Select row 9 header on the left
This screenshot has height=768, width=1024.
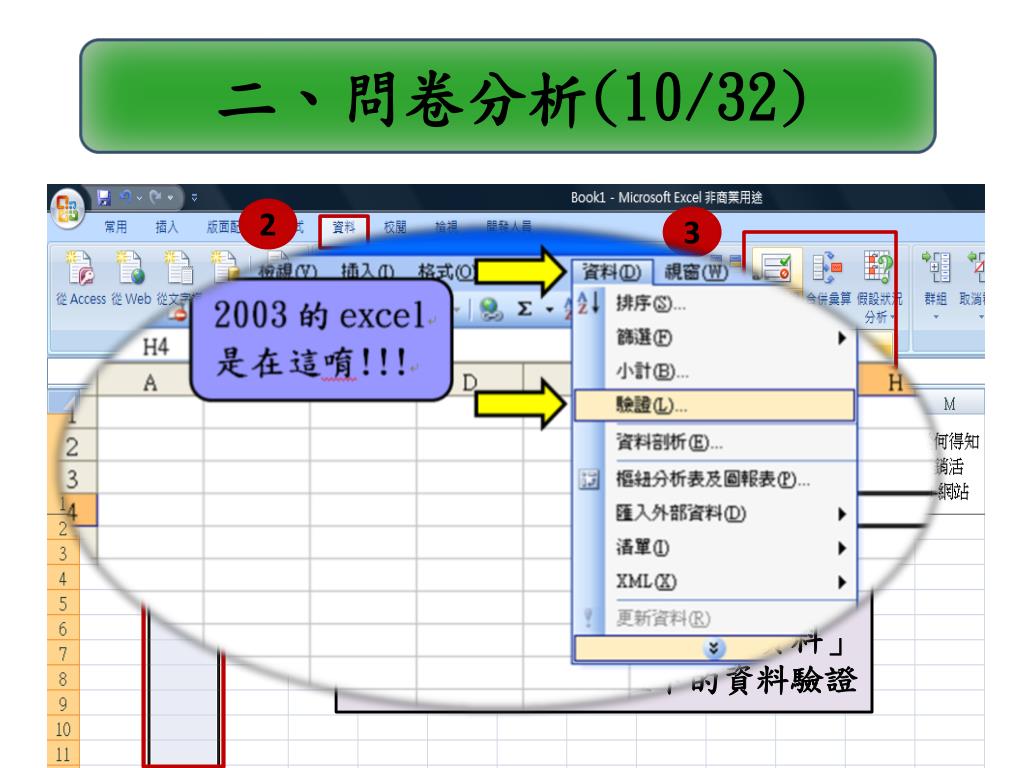click(63, 704)
